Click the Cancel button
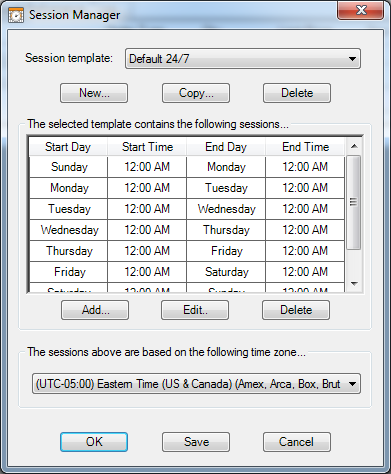The height and width of the screenshot is (474, 391). [297, 442]
